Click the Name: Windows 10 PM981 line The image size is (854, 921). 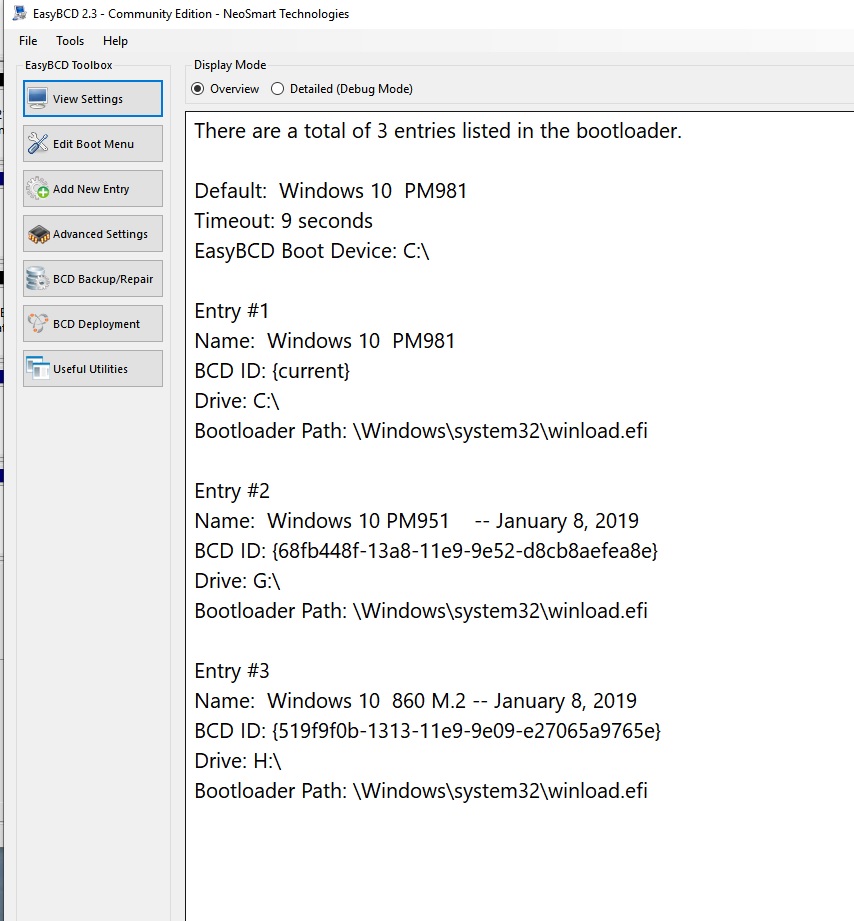pyautogui.click(x=325, y=341)
